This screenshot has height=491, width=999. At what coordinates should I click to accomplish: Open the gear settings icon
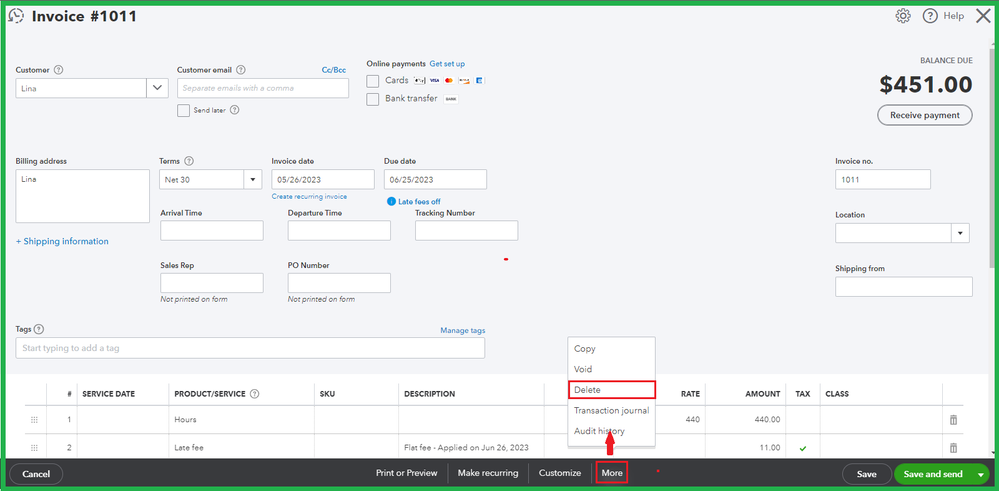click(903, 16)
